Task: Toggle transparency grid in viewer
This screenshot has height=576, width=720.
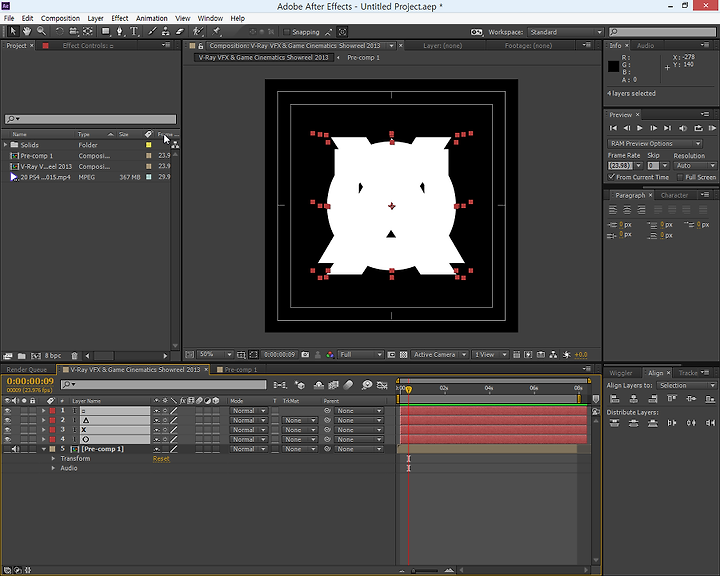Action: (404, 355)
